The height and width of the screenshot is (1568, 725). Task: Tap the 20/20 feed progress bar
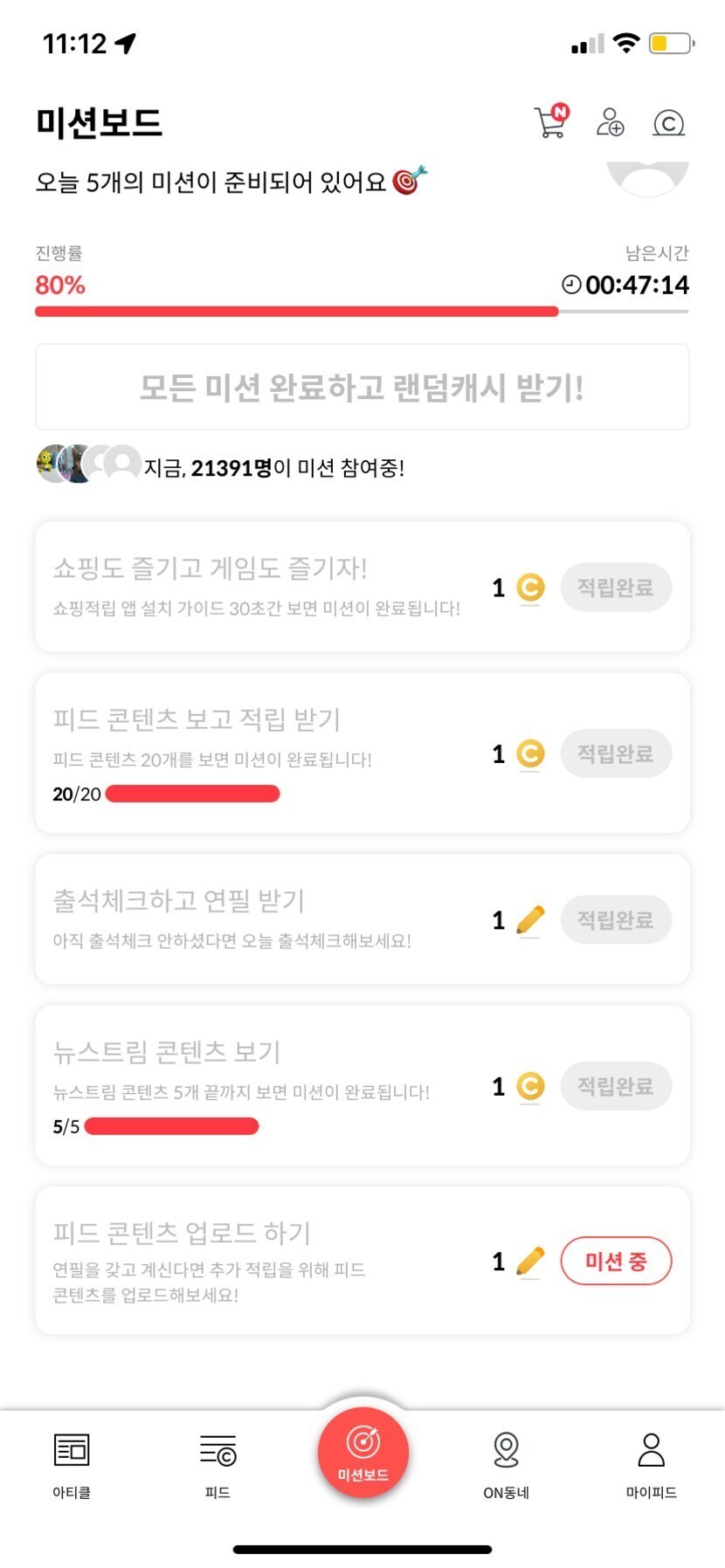(192, 794)
